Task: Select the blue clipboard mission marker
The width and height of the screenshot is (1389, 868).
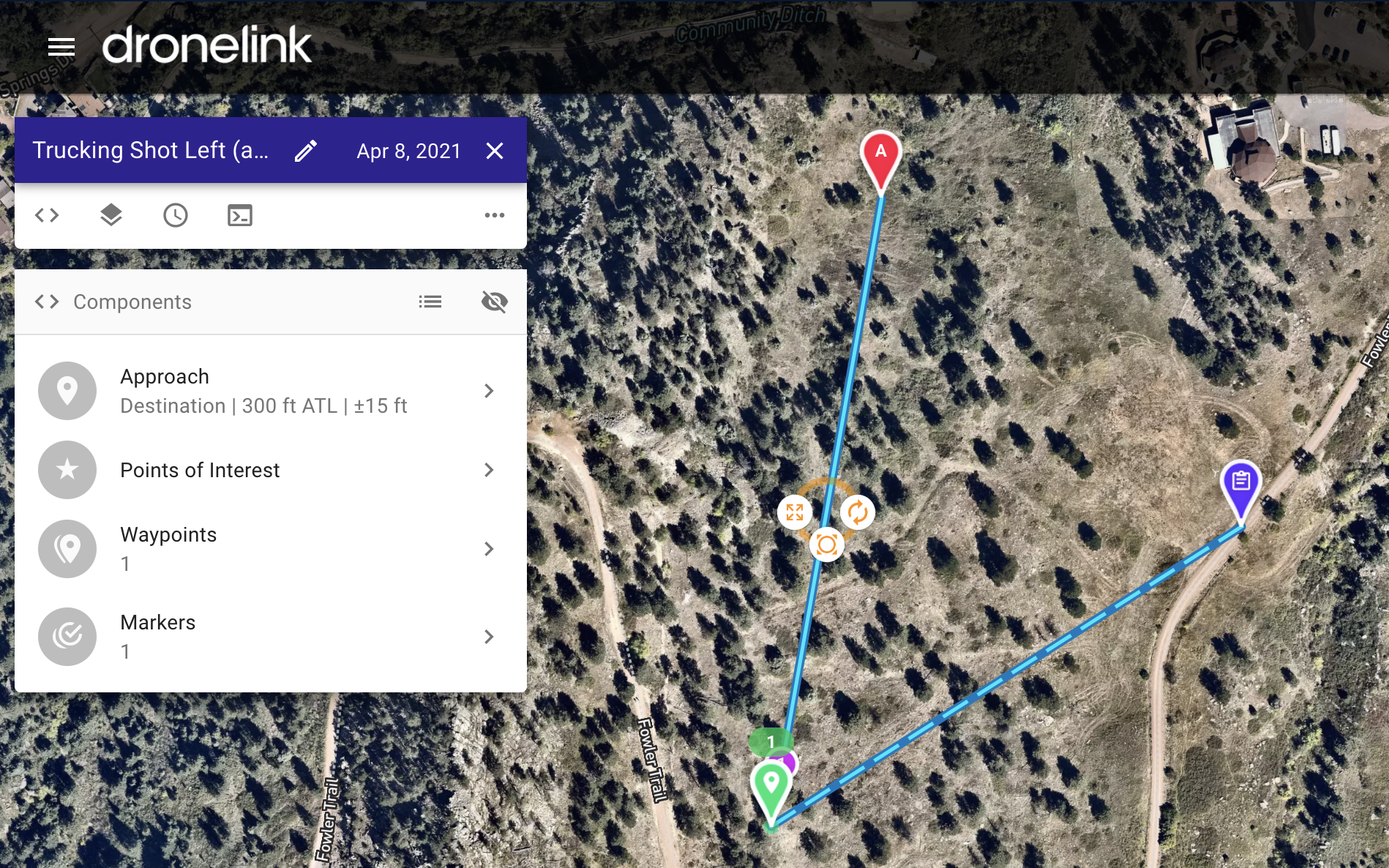Action: tap(1241, 490)
